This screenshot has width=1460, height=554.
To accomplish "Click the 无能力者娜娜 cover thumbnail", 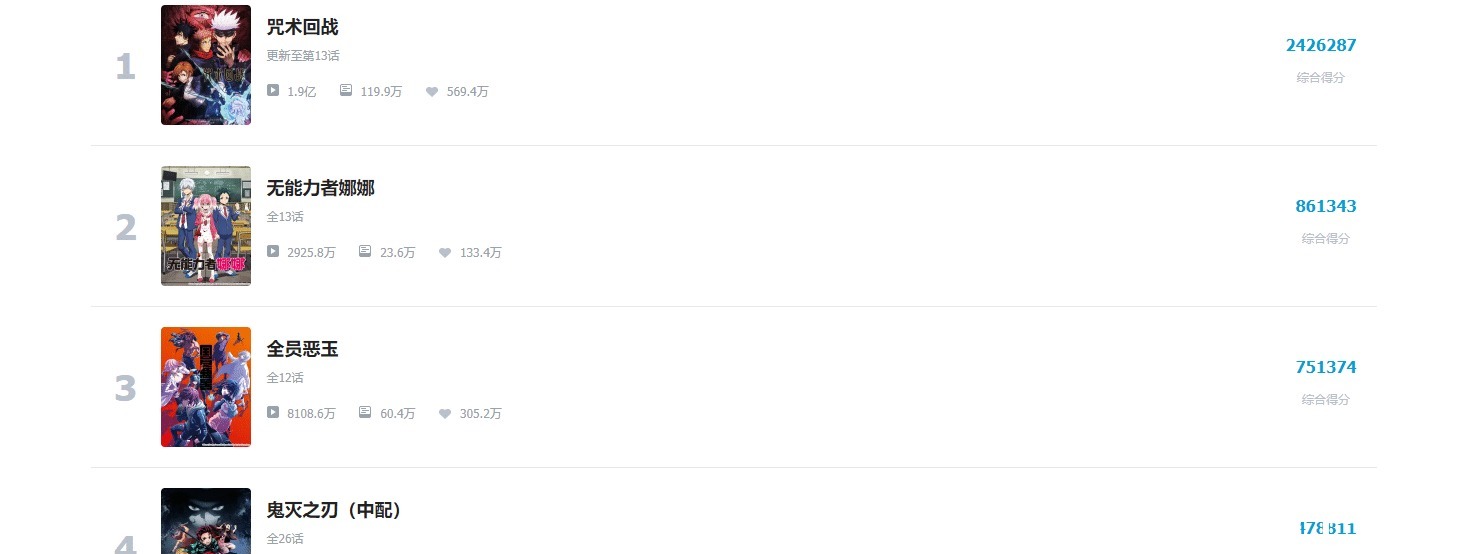I will [206, 226].
